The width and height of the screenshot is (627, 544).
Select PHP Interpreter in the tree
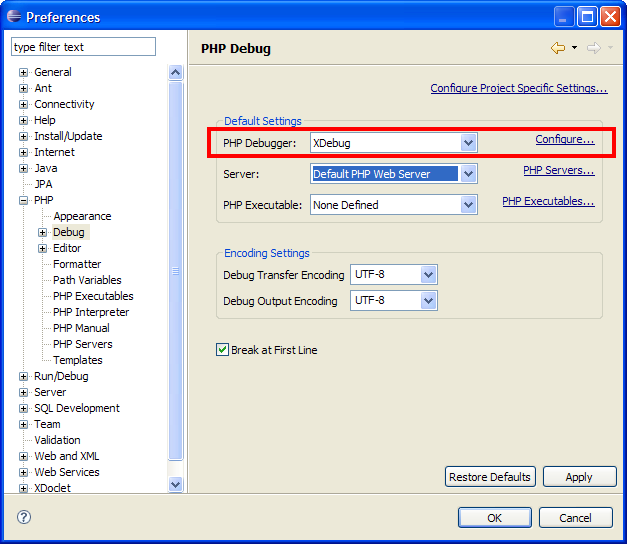tap(91, 312)
